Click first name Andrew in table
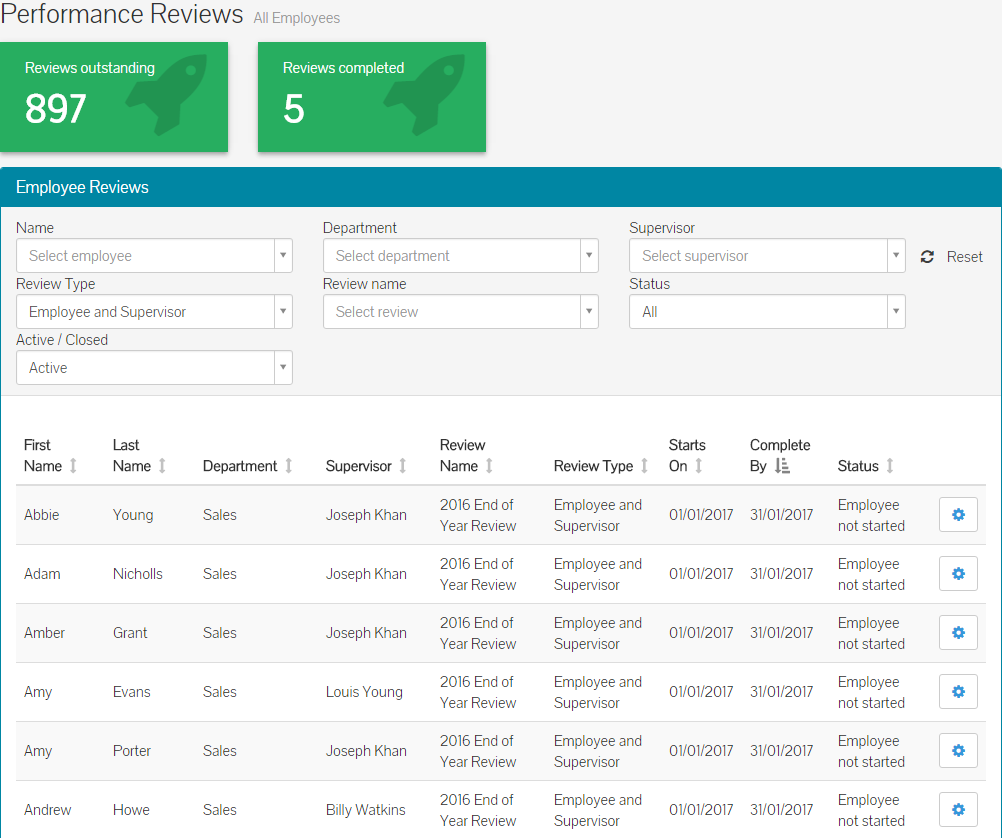Viewport: 1002px width, 838px height. [x=47, y=809]
